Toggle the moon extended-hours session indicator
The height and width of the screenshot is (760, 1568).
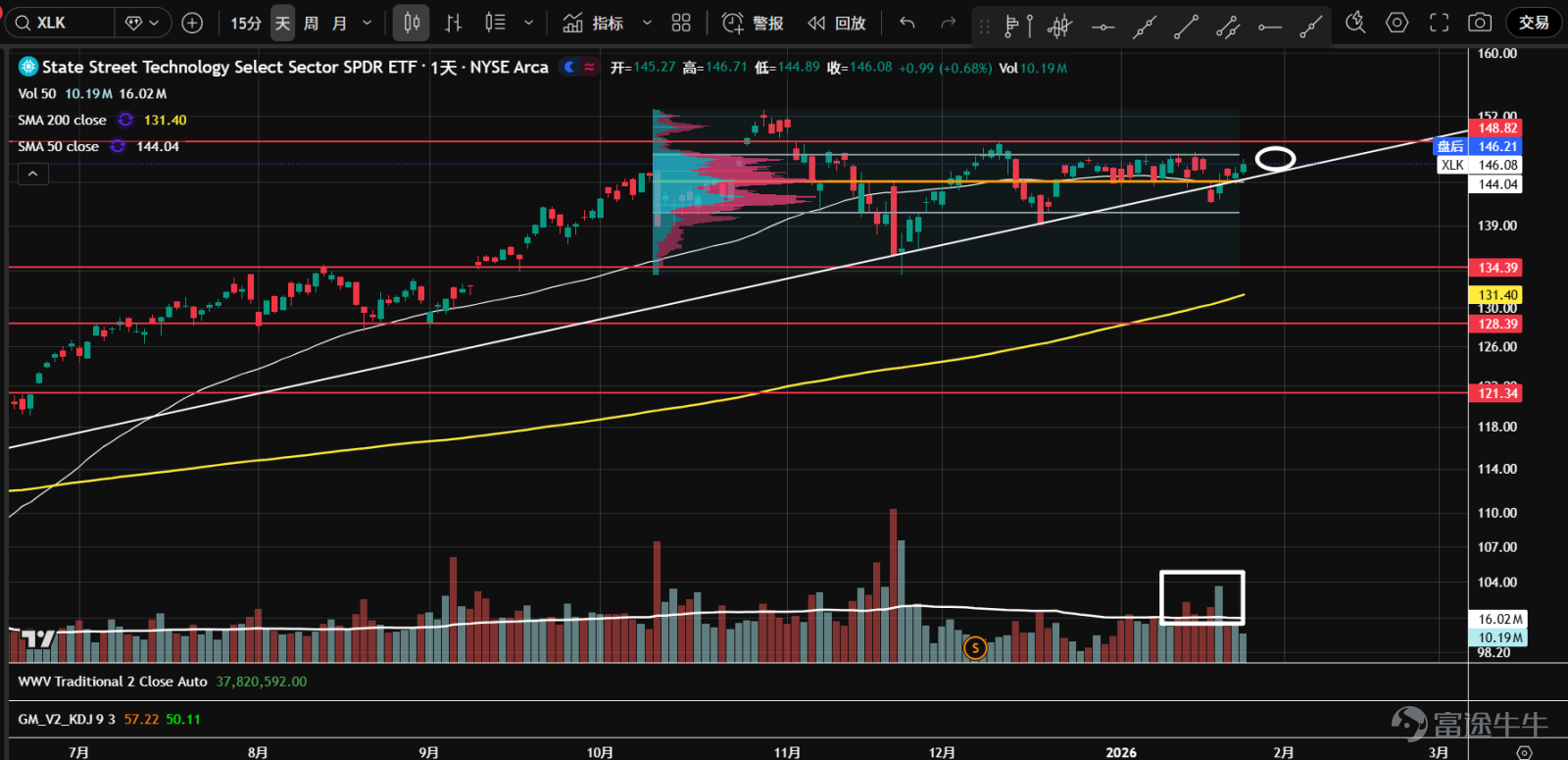click(x=569, y=67)
